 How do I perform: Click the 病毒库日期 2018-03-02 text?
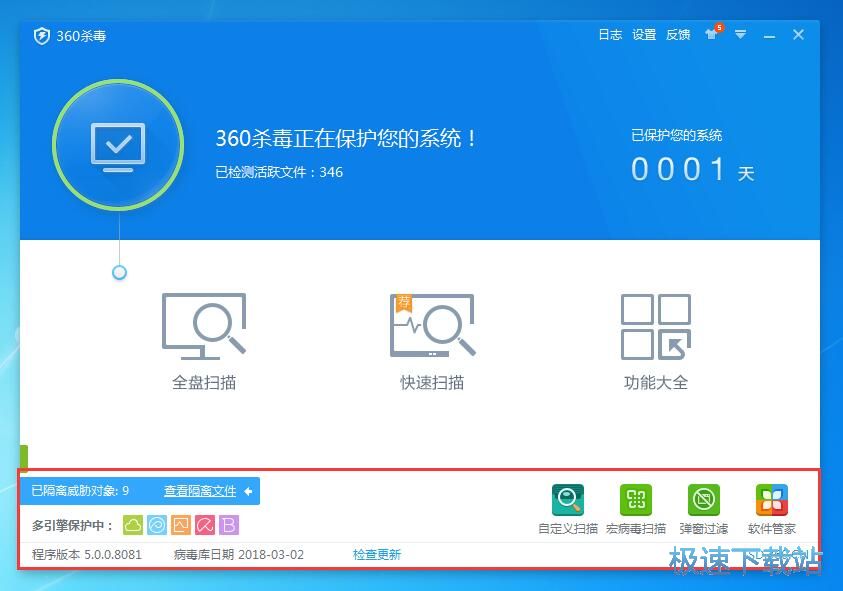[x=239, y=554]
